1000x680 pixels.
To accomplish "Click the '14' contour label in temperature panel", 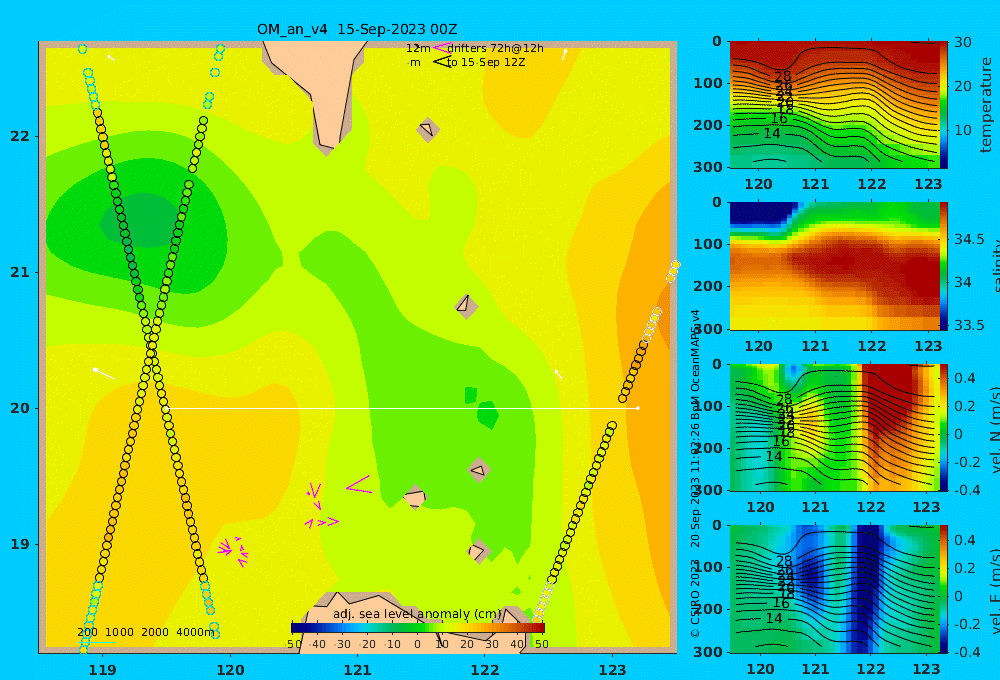I will coord(772,133).
